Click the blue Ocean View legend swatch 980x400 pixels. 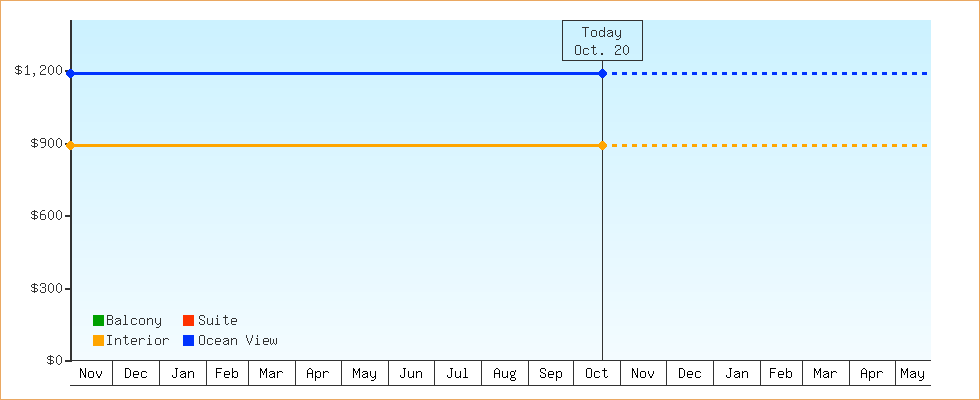[x=188, y=340]
